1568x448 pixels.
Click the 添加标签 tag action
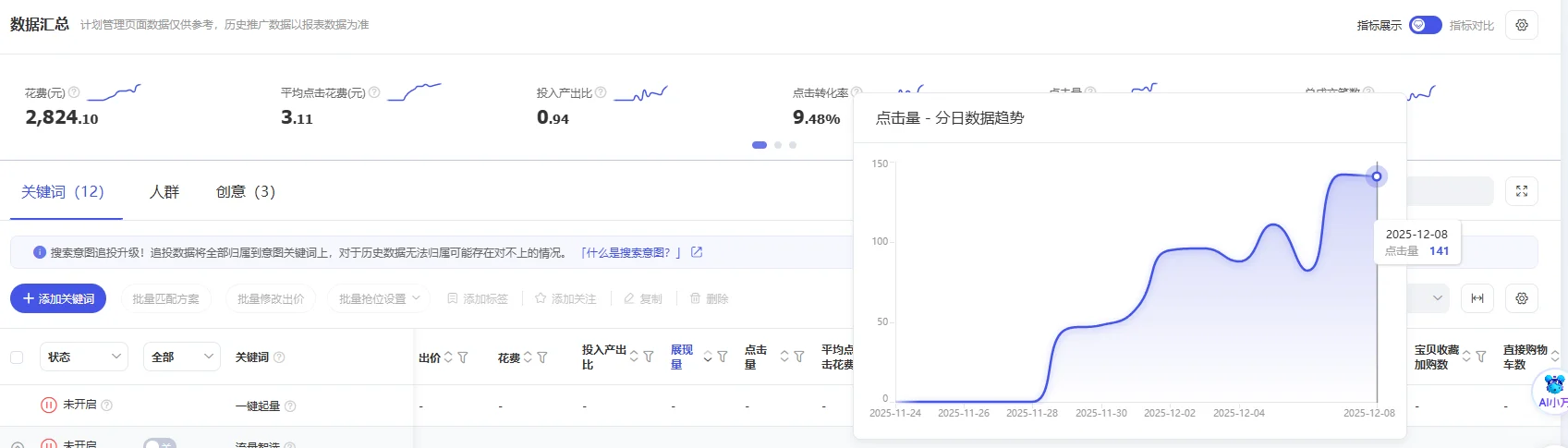478,298
